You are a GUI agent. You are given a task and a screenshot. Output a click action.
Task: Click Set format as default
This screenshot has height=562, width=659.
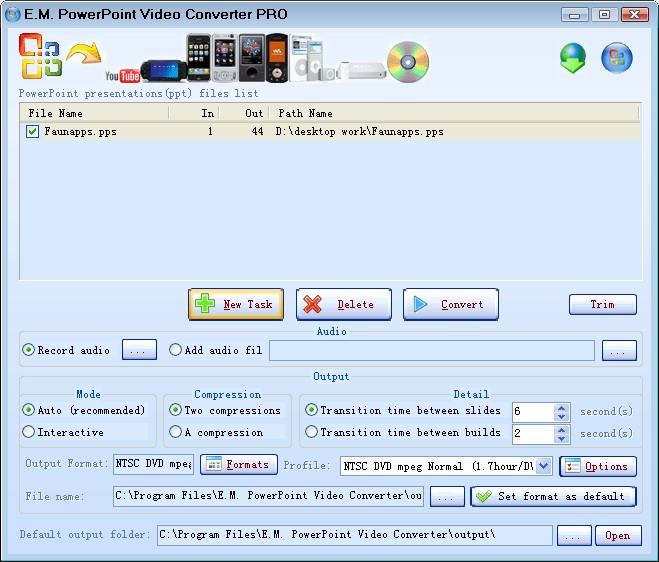coord(553,496)
